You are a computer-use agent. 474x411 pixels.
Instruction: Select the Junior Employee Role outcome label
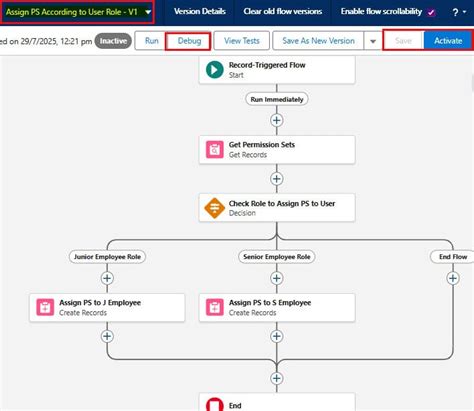pos(107,257)
